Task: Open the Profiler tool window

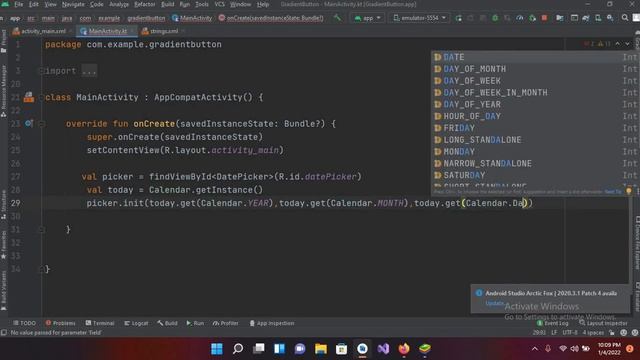Action: [225, 323]
